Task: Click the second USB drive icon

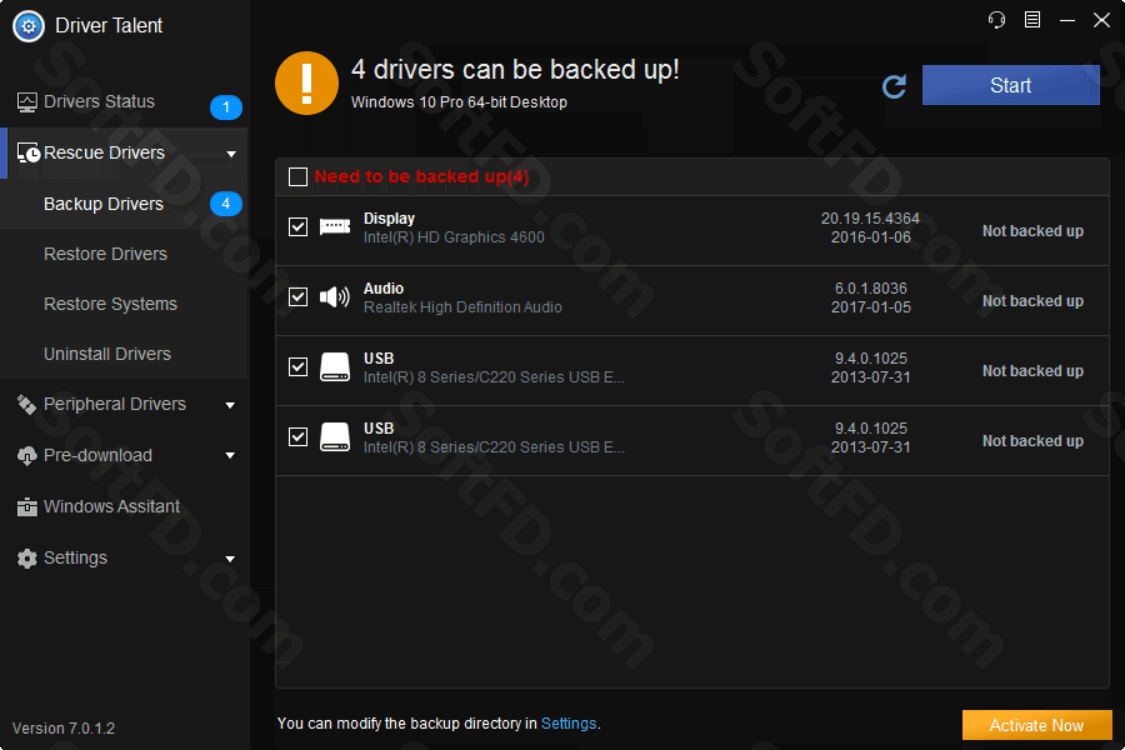Action: coord(334,436)
